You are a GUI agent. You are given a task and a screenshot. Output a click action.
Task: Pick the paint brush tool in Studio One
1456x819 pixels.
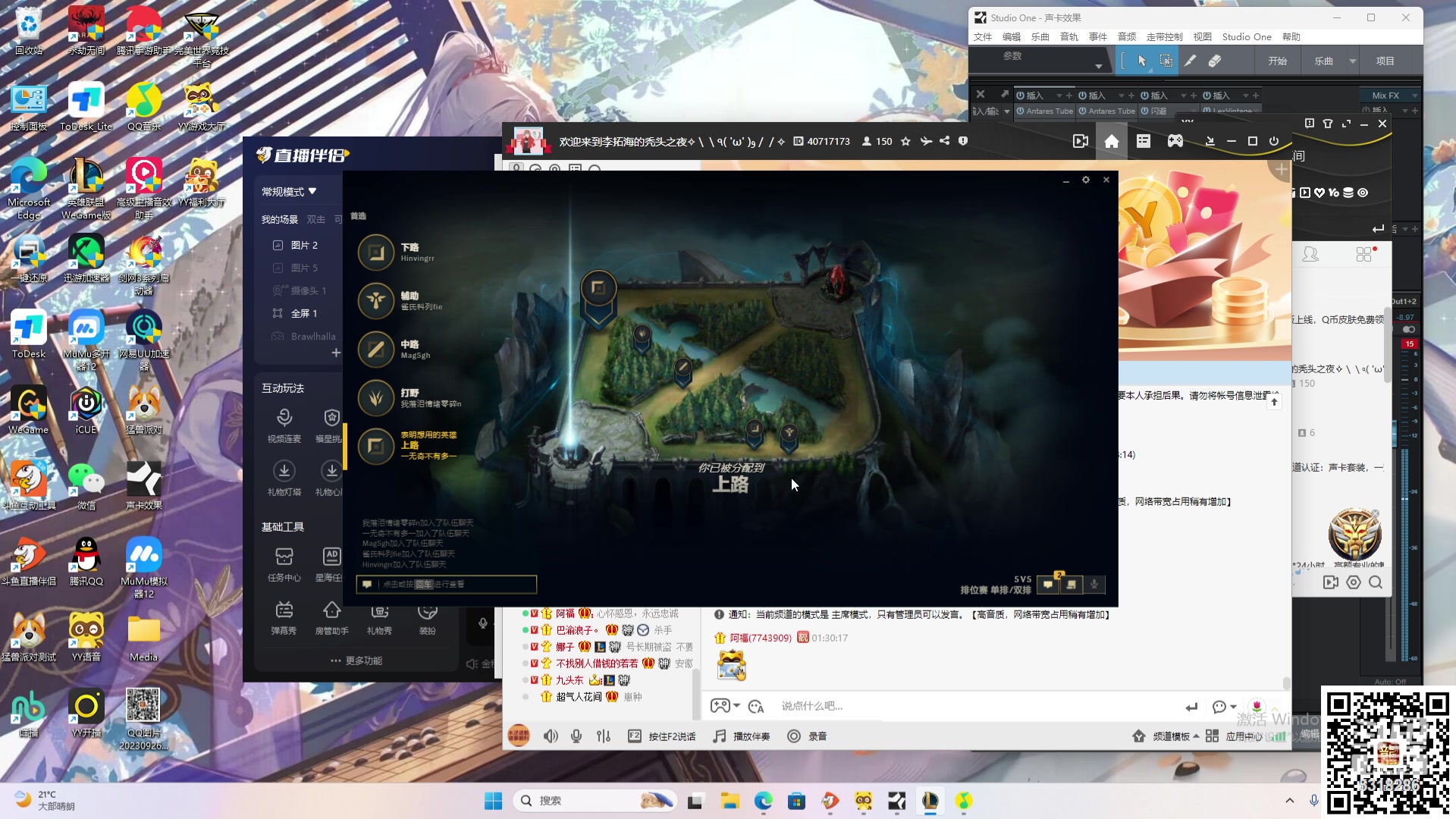(1191, 61)
